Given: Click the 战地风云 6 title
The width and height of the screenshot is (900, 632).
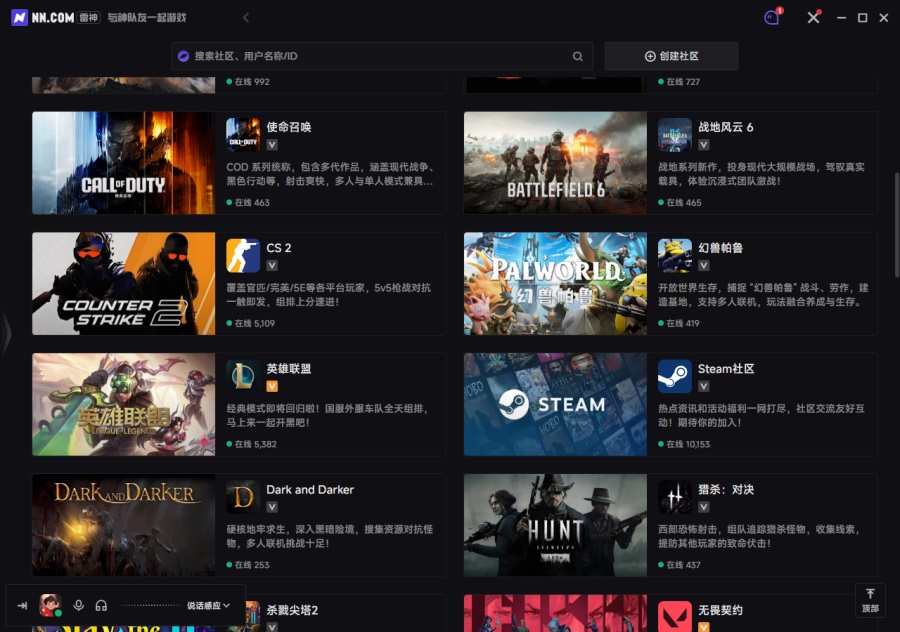Looking at the screenshot, I should [726, 127].
